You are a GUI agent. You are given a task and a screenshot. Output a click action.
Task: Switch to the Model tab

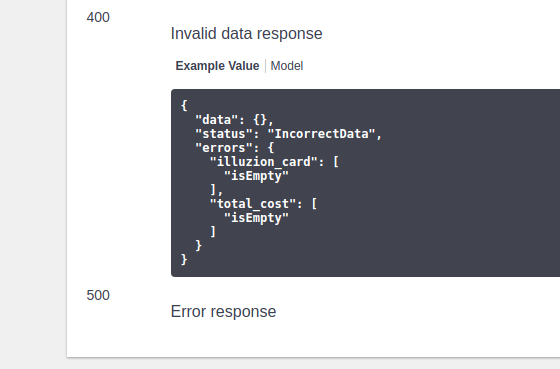coord(286,66)
